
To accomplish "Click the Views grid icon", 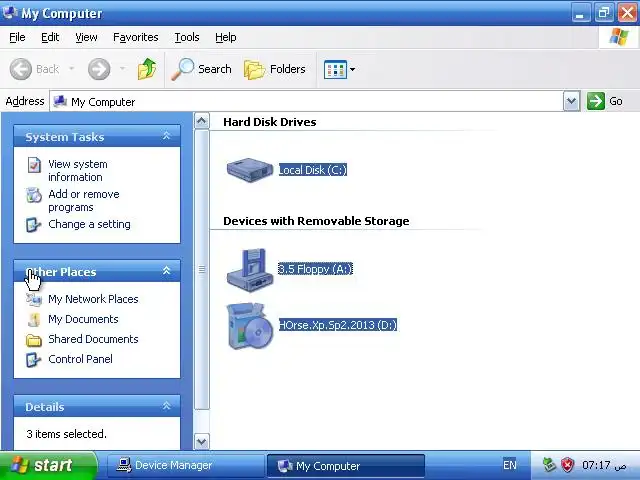I will pos(335,69).
